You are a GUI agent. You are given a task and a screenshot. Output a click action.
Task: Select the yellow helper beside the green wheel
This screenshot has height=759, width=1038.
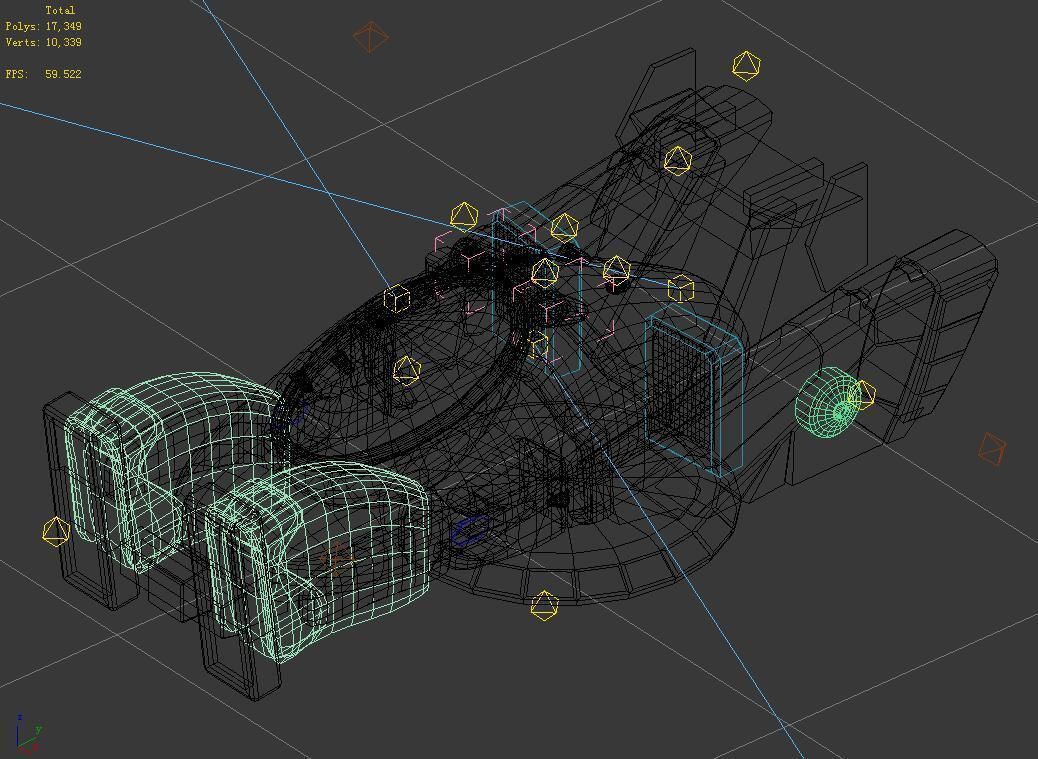863,394
